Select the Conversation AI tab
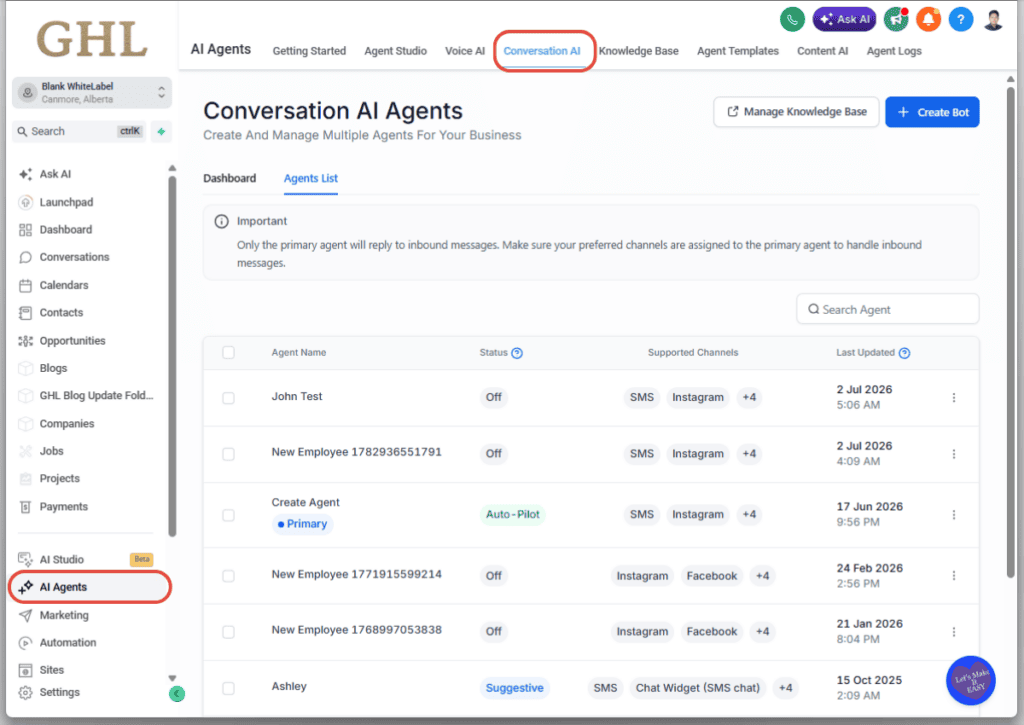 coord(541,51)
